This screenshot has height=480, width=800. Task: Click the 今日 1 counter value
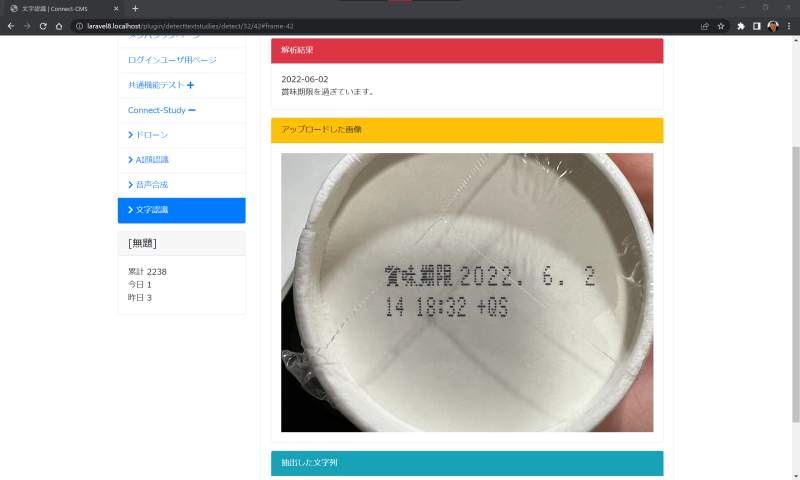[139, 285]
